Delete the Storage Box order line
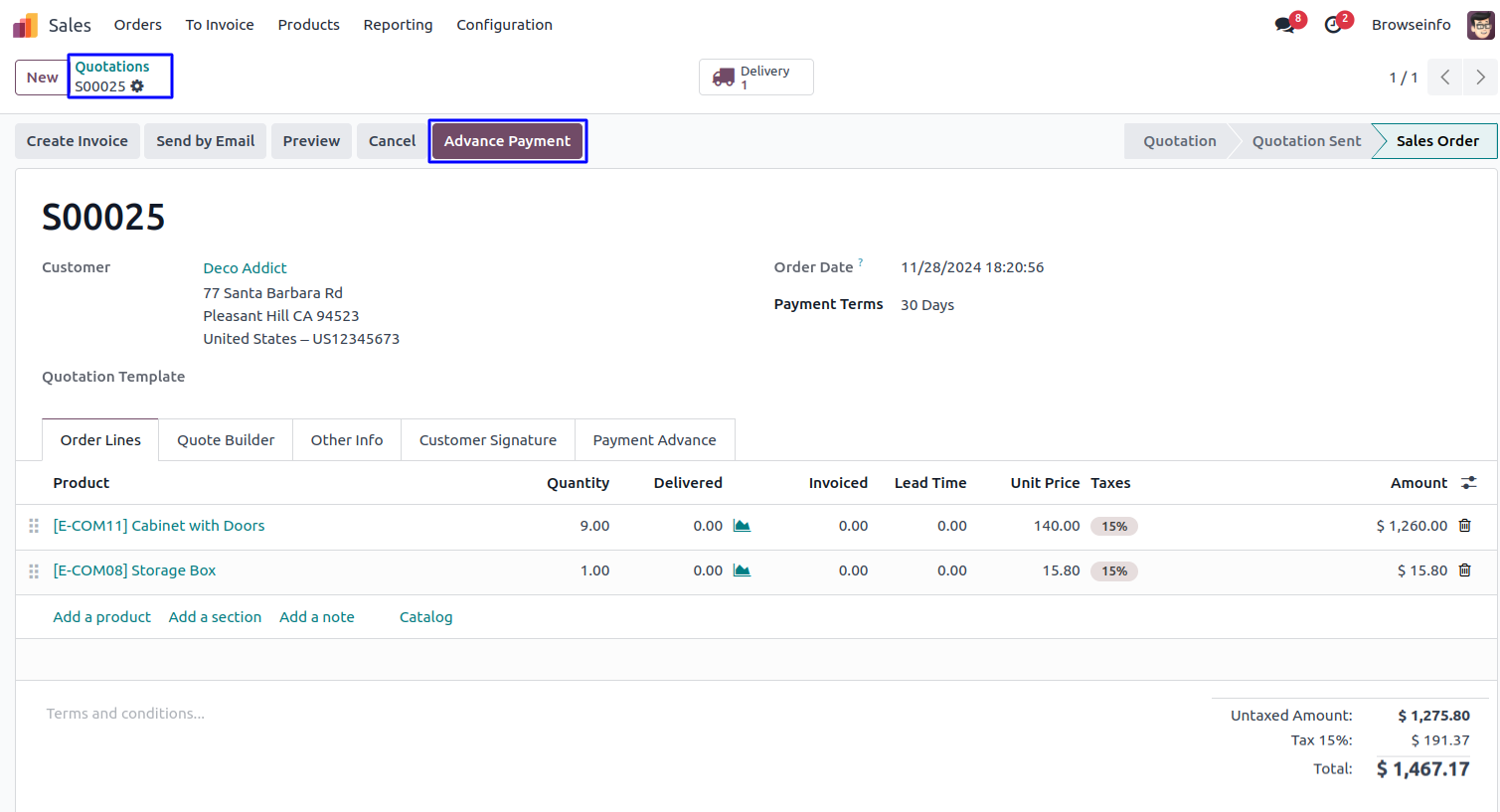The height and width of the screenshot is (812, 1500). 1464,570
